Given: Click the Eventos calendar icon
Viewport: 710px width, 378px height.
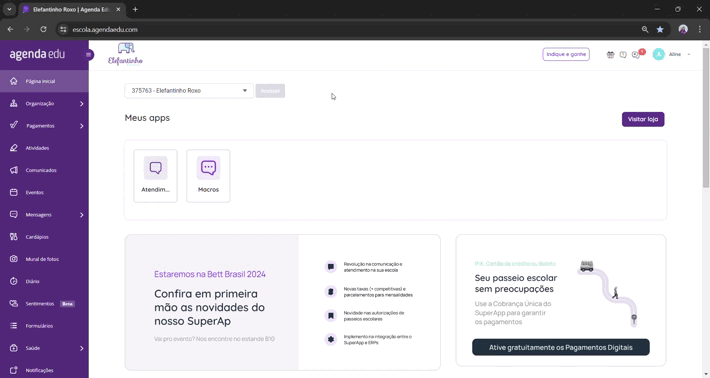Looking at the screenshot, I should pyautogui.click(x=14, y=192).
